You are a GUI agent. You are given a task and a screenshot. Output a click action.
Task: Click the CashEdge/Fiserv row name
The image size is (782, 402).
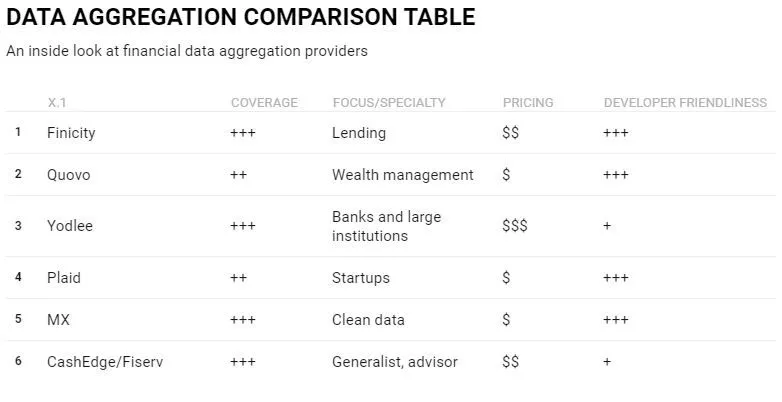pos(105,362)
